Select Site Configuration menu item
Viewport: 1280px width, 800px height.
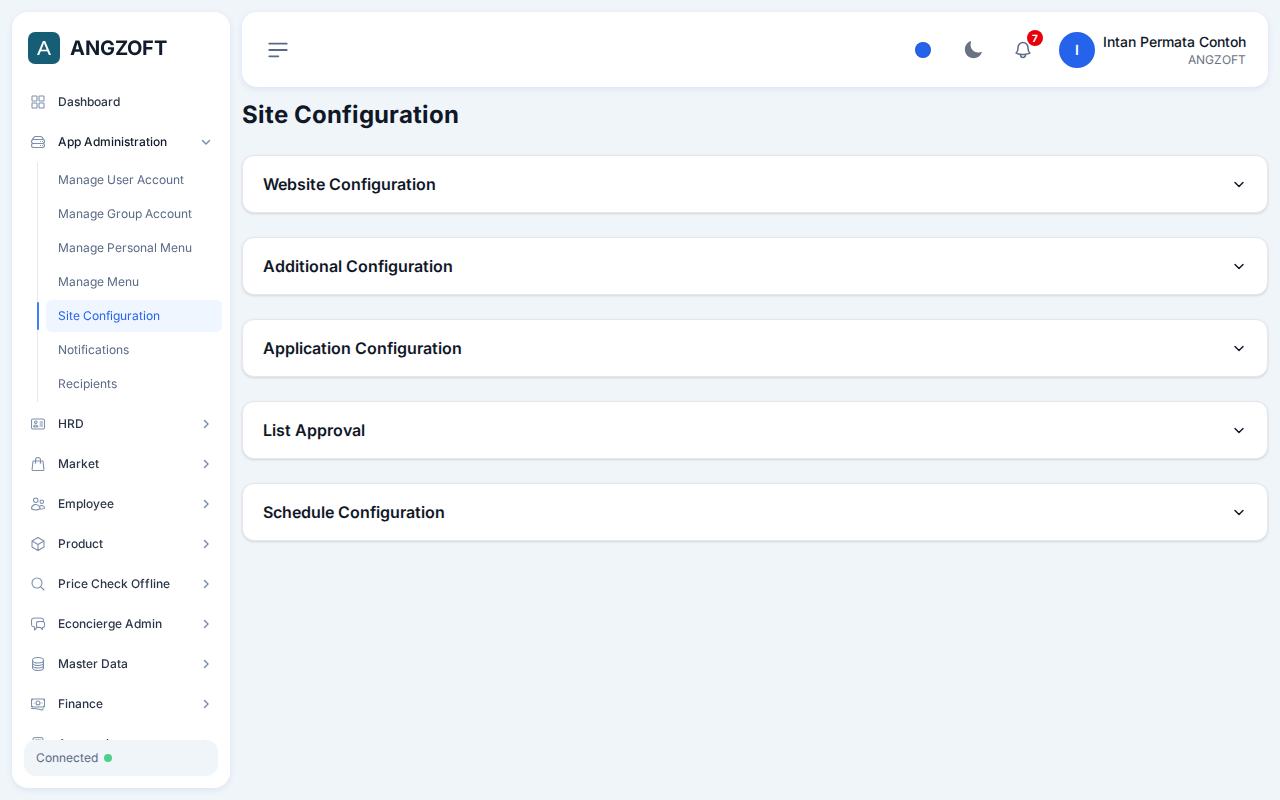[x=134, y=316]
